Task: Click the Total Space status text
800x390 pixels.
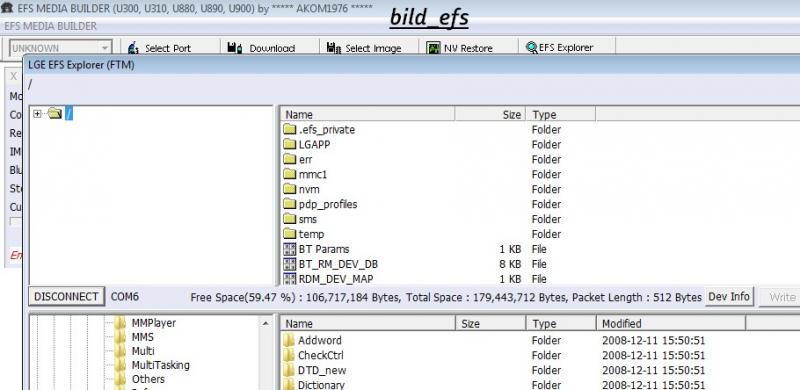Action: coord(486,297)
